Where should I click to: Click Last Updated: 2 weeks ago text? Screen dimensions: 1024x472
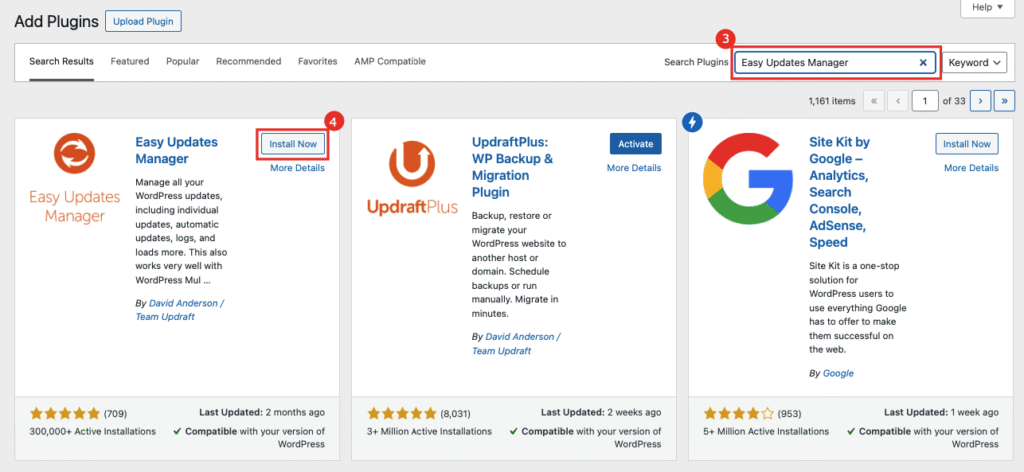(601, 413)
